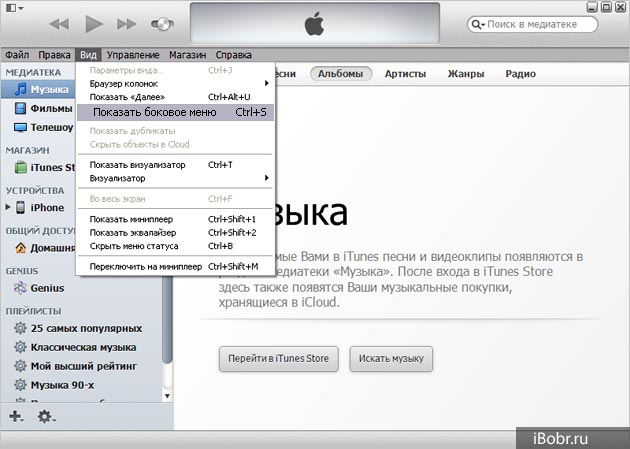630x449 pixels.
Task: Expand the Браузер колонок submenu
Action: pyautogui.click(x=176, y=84)
